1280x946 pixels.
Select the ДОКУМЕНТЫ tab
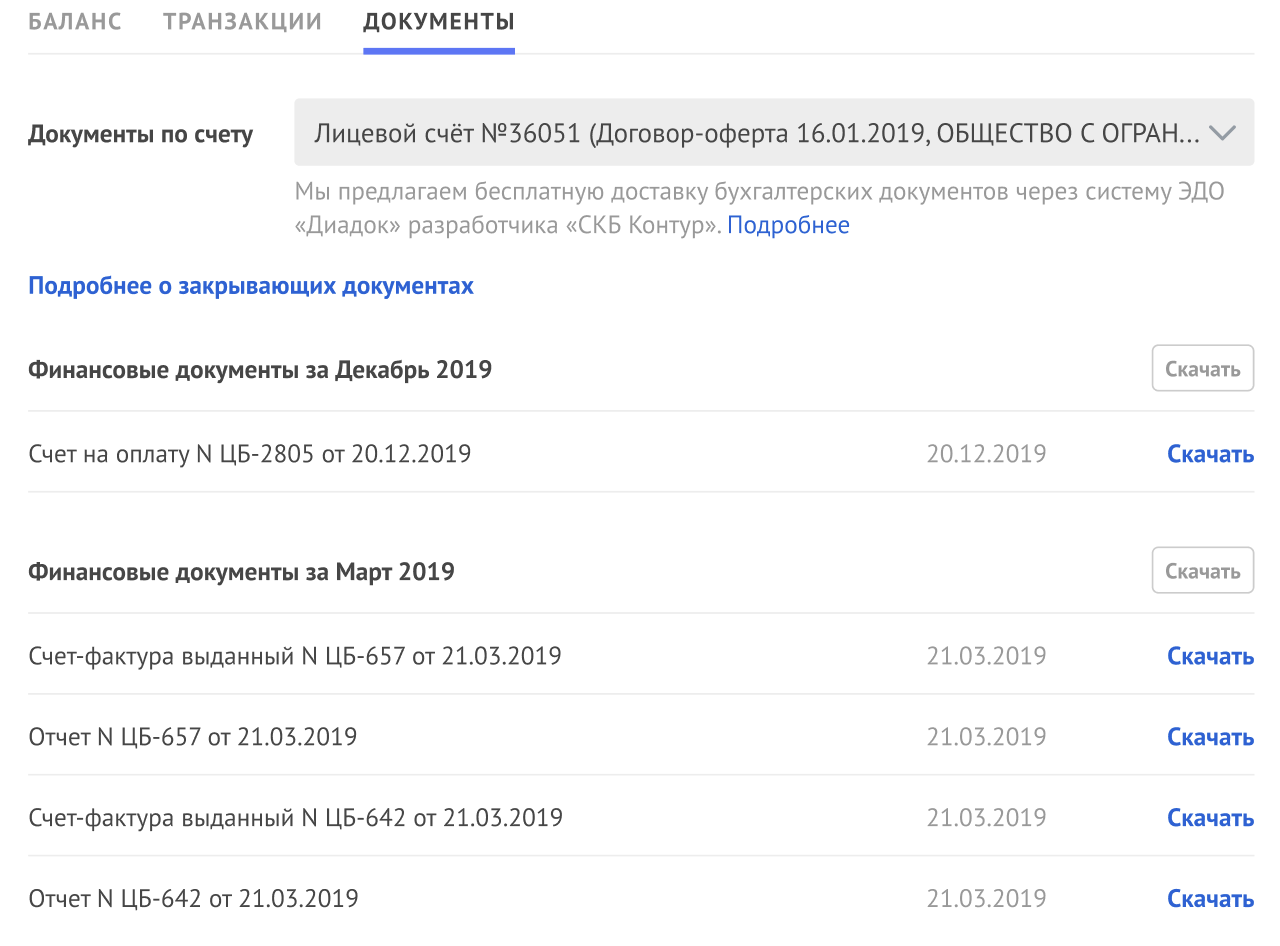click(x=439, y=21)
